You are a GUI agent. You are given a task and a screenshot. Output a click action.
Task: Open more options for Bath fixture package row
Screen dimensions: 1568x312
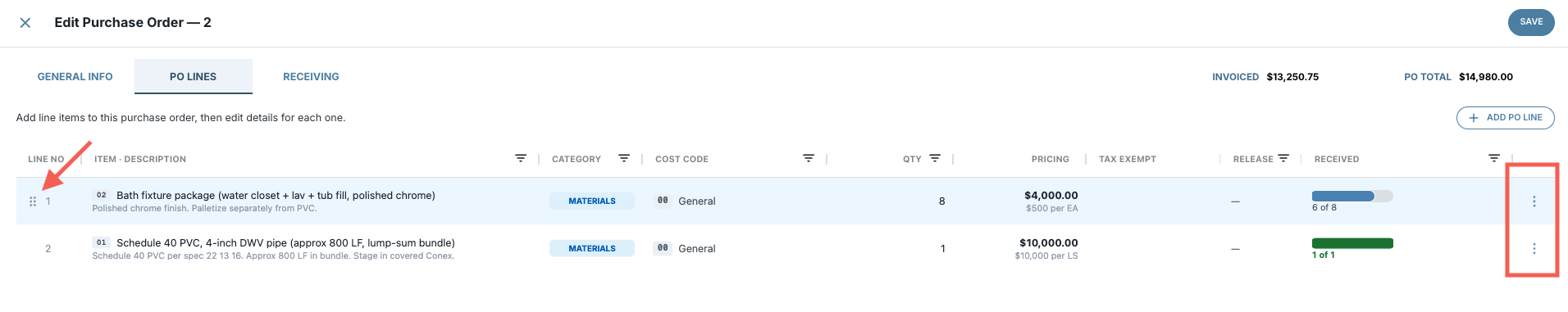click(x=1534, y=201)
